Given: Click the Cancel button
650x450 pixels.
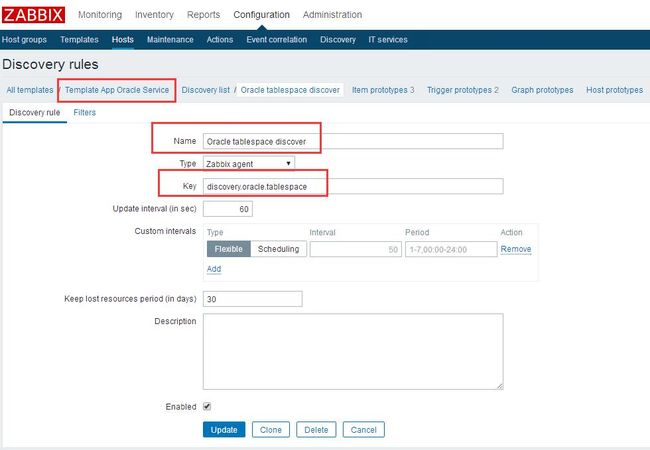Looking at the screenshot, I should tap(364, 430).
